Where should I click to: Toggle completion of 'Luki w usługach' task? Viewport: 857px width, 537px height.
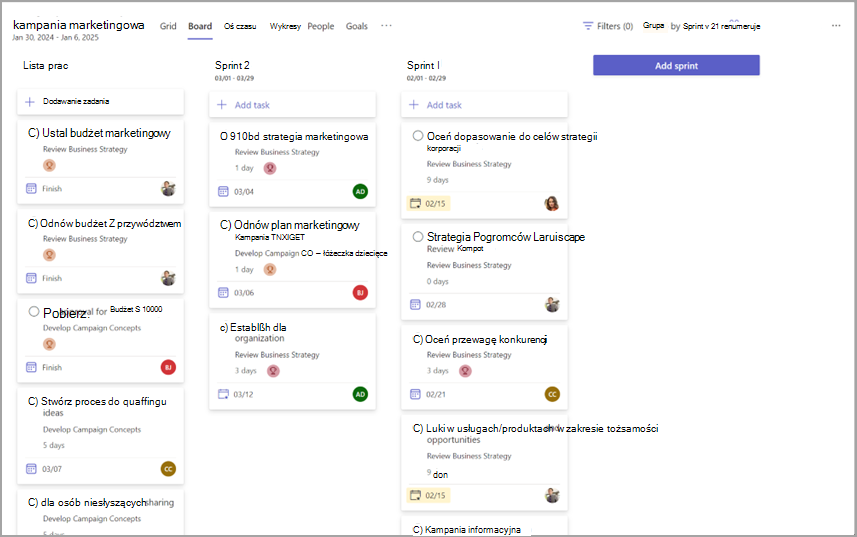pos(418,429)
